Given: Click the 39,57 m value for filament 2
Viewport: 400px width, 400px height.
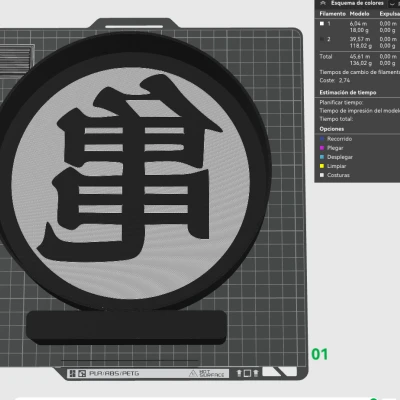Looking at the screenshot, I should coord(360,39).
